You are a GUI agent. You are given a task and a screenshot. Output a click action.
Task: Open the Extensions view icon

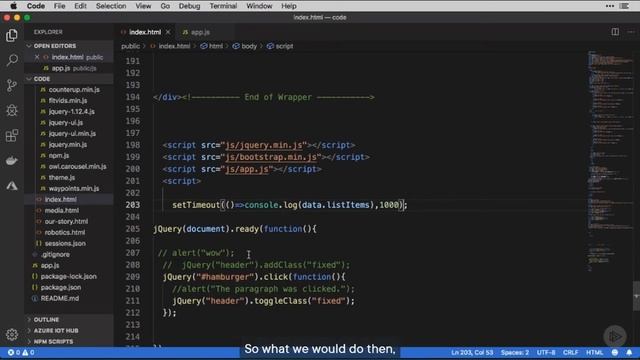click(12, 136)
